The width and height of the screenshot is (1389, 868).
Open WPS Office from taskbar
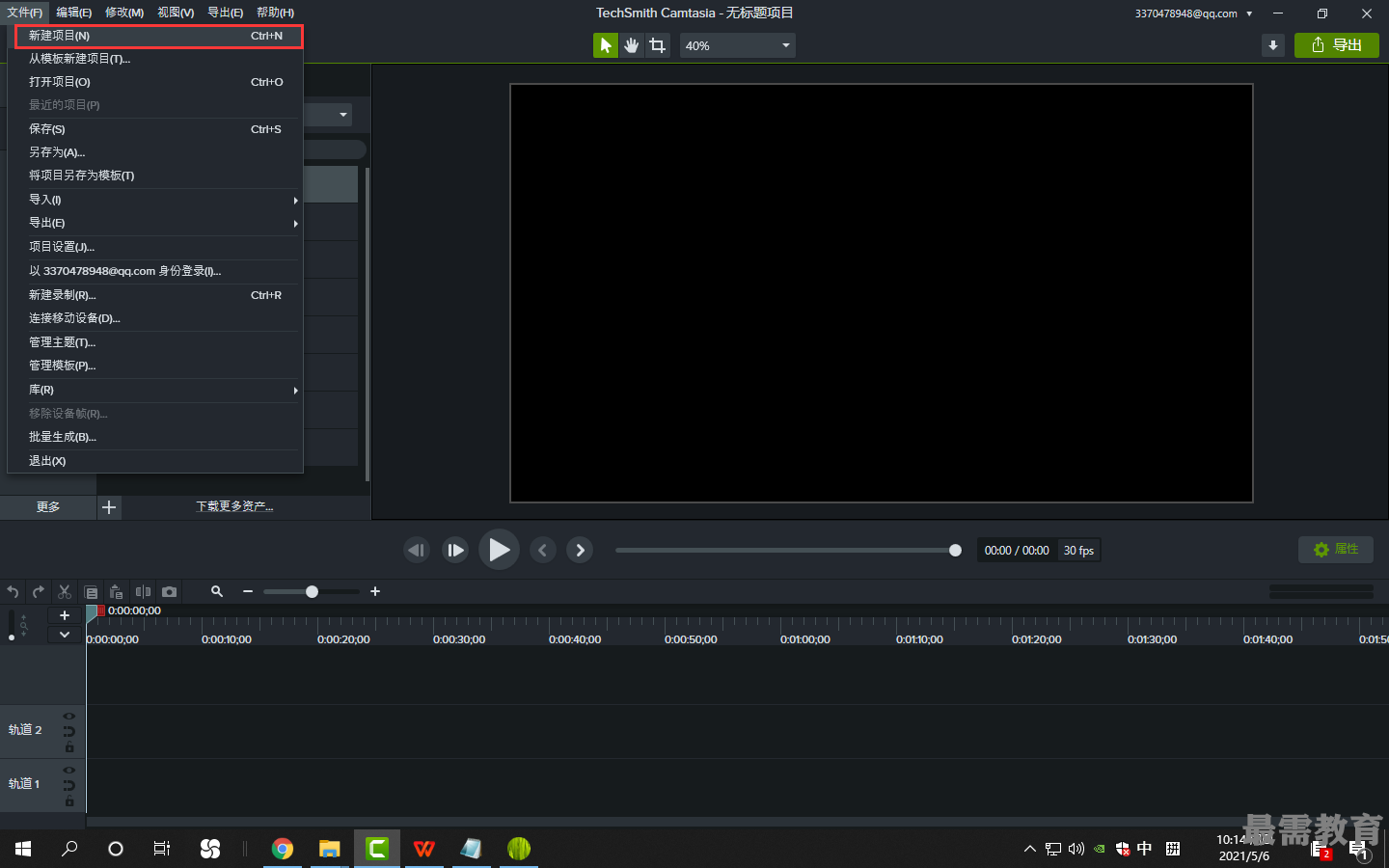(424, 849)
